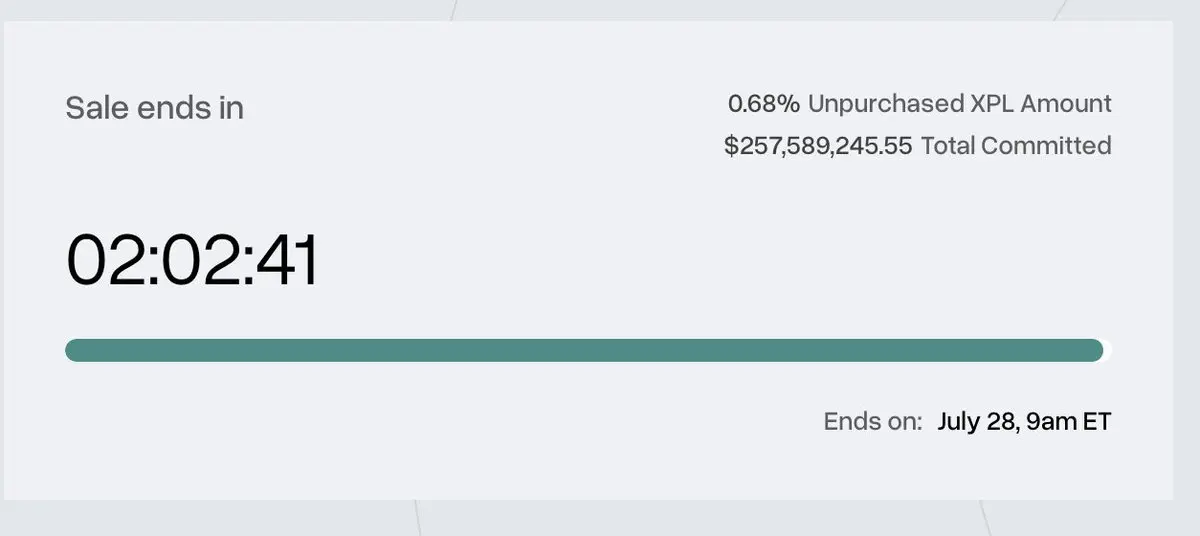Click the "Total Committed" label
This screenshot has width=1200, height=536.
pos(1016,146)
